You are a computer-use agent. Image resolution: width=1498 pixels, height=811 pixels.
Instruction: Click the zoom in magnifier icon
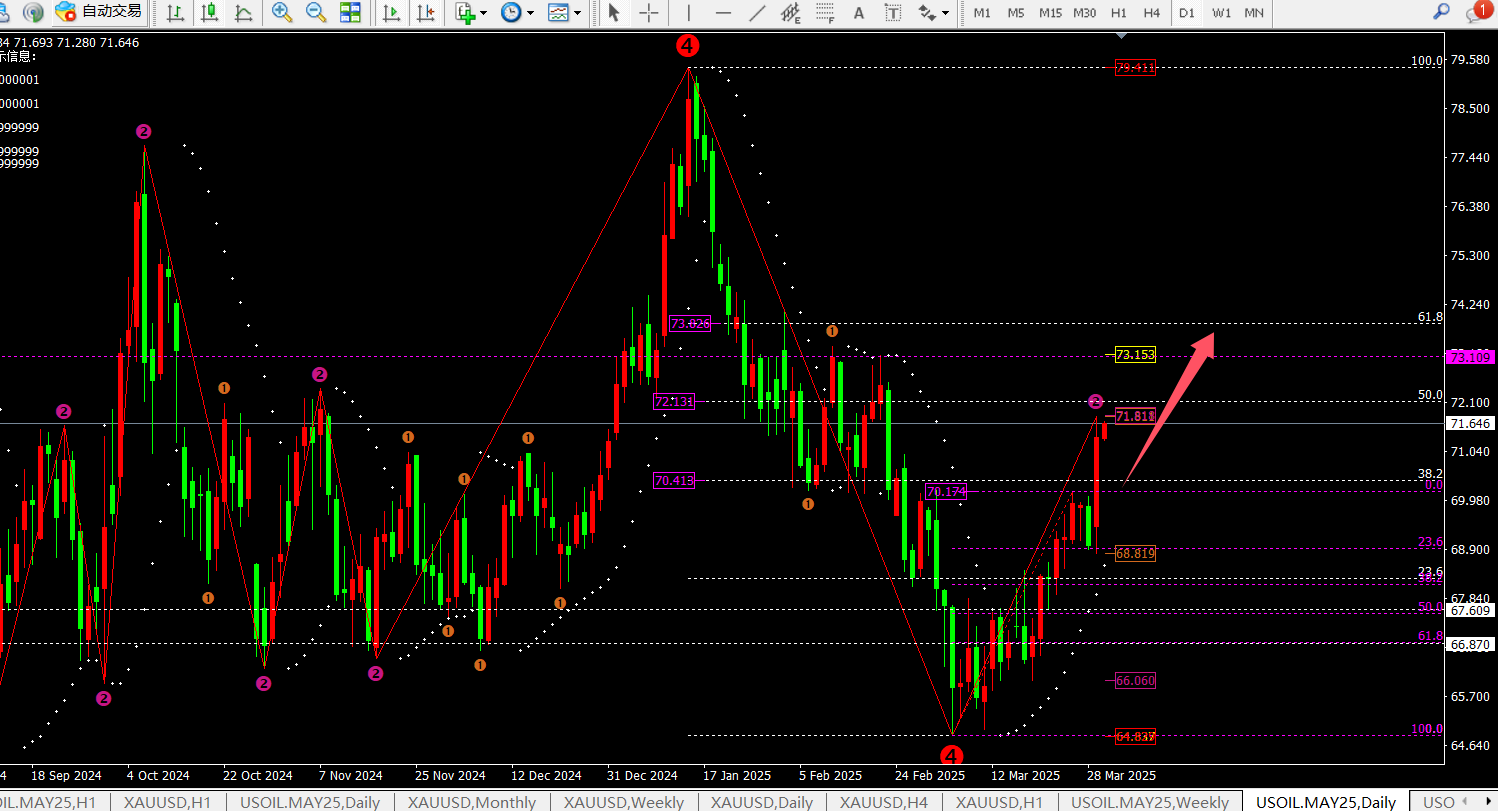(x=282, y=13)
